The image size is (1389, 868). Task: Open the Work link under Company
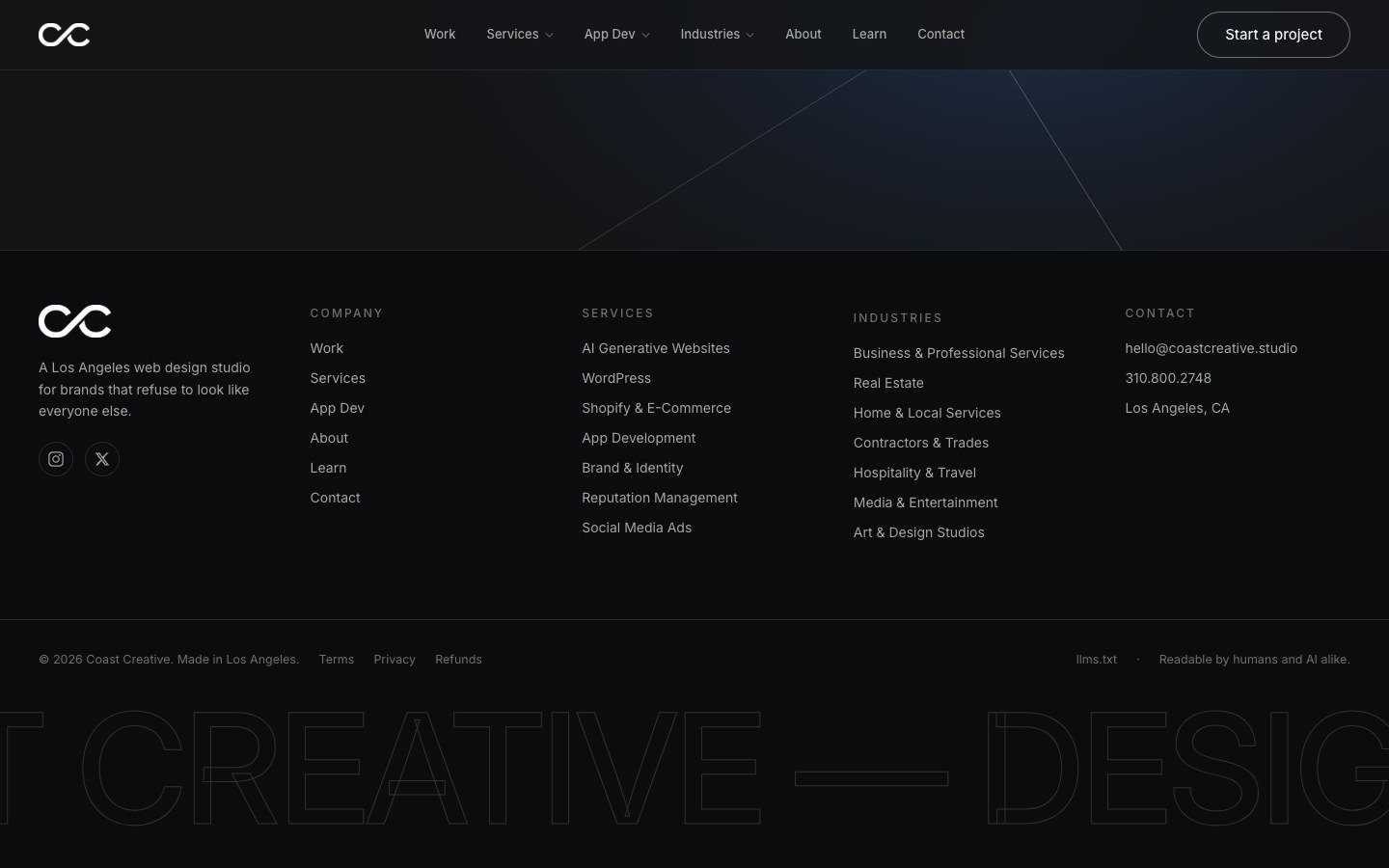coord(327,348)
